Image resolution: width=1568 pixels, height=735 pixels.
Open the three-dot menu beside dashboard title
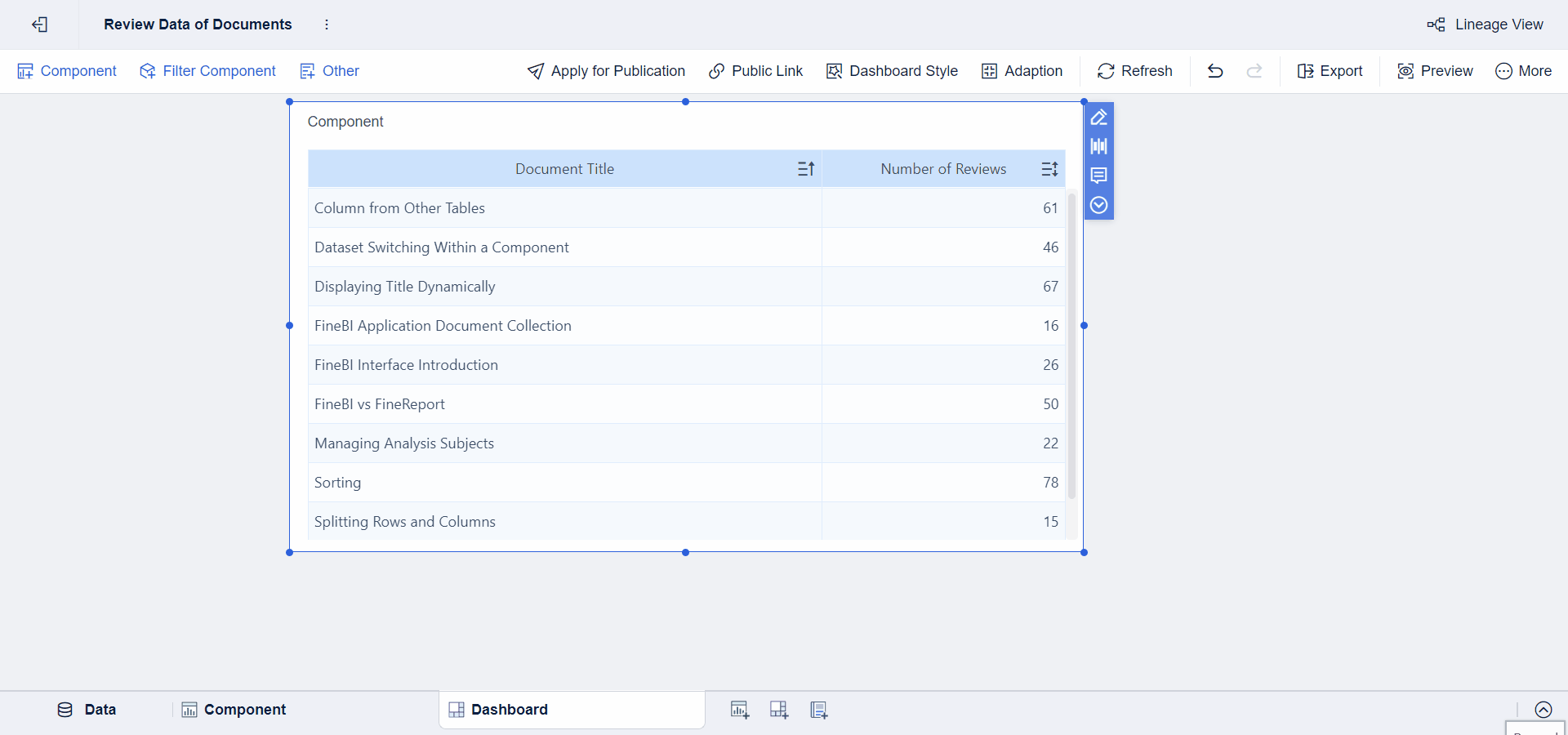pyautogui.click(x=327, y=24)
